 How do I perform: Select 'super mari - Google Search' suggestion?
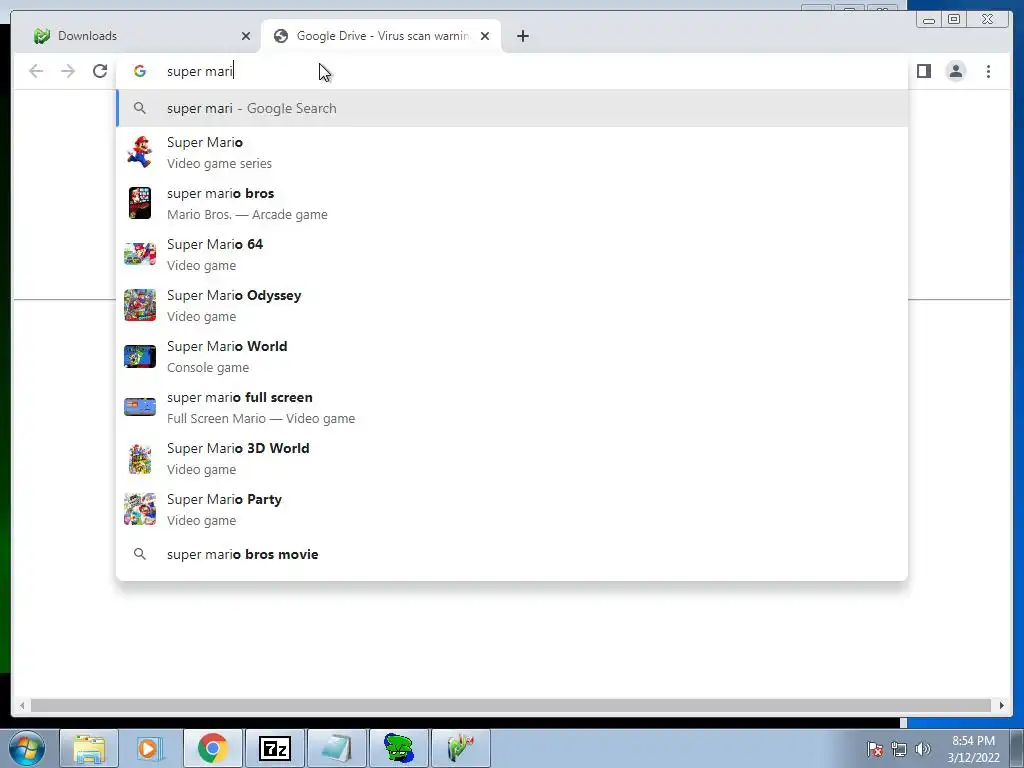point(512,108)
